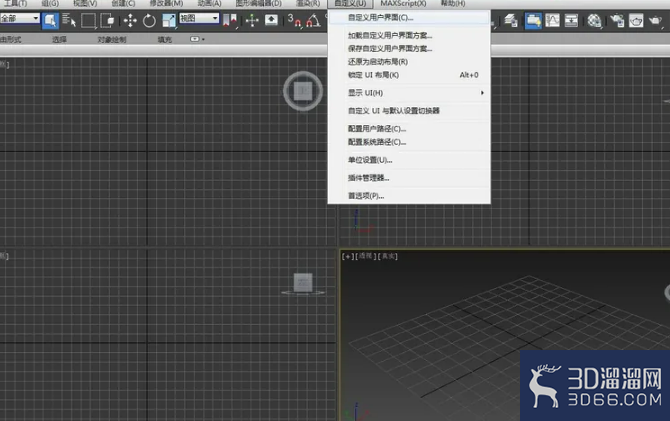Screen dimensions: 670x421
Task: Choose 还原为启动布局(R) entry
Action: pyautogui.click(x=409, y=62)
